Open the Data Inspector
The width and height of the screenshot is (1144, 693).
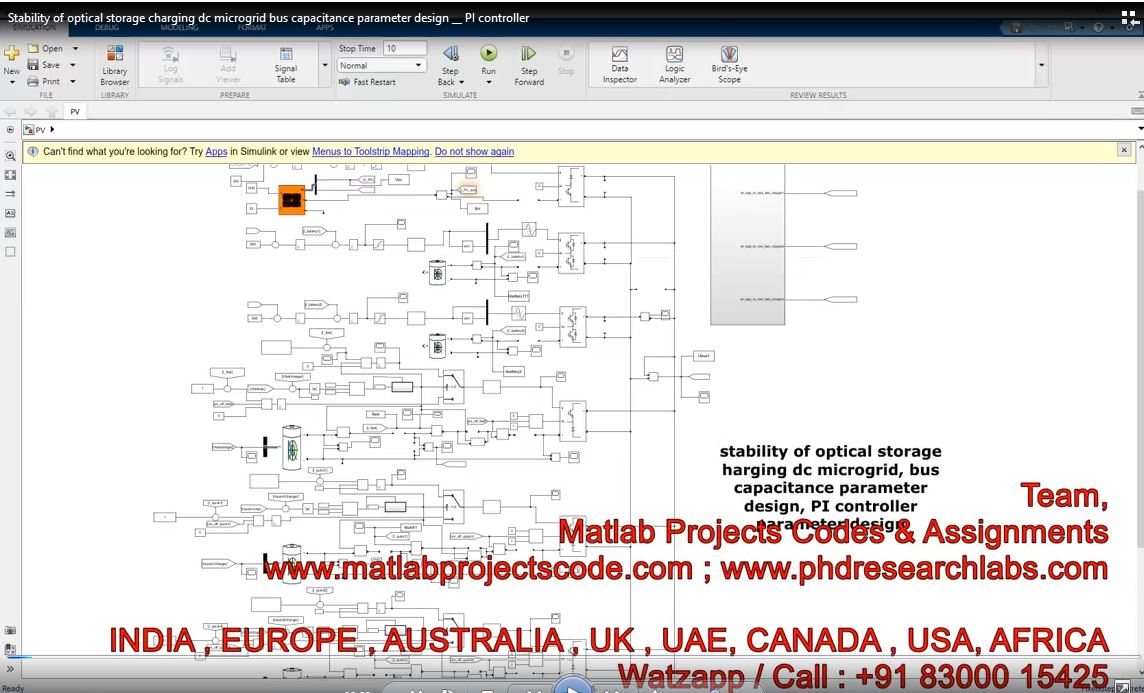[x=619, y=65]
